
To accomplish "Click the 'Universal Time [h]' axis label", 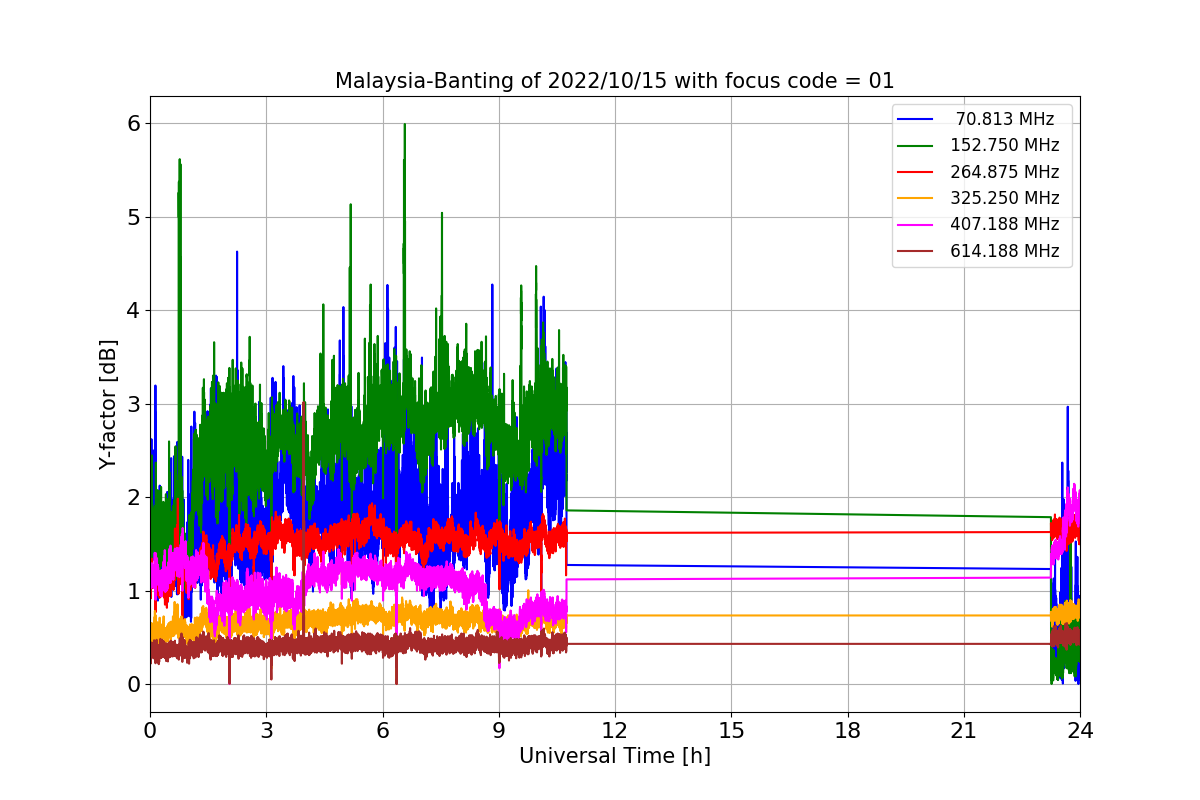I will click(615, 757).
